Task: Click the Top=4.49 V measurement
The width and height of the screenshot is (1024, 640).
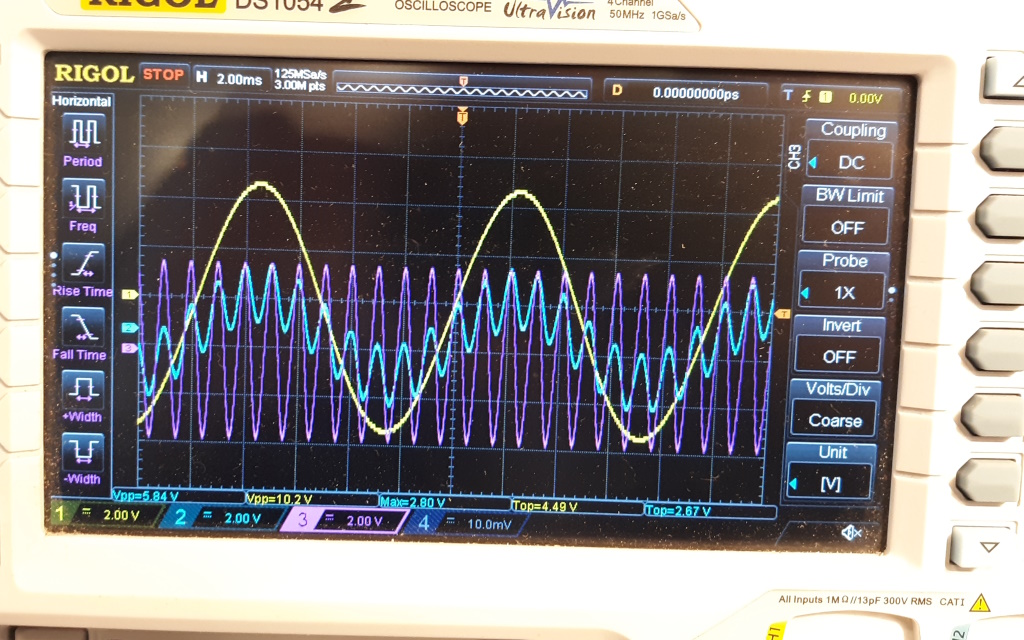Action: click(x=545, y=506)
